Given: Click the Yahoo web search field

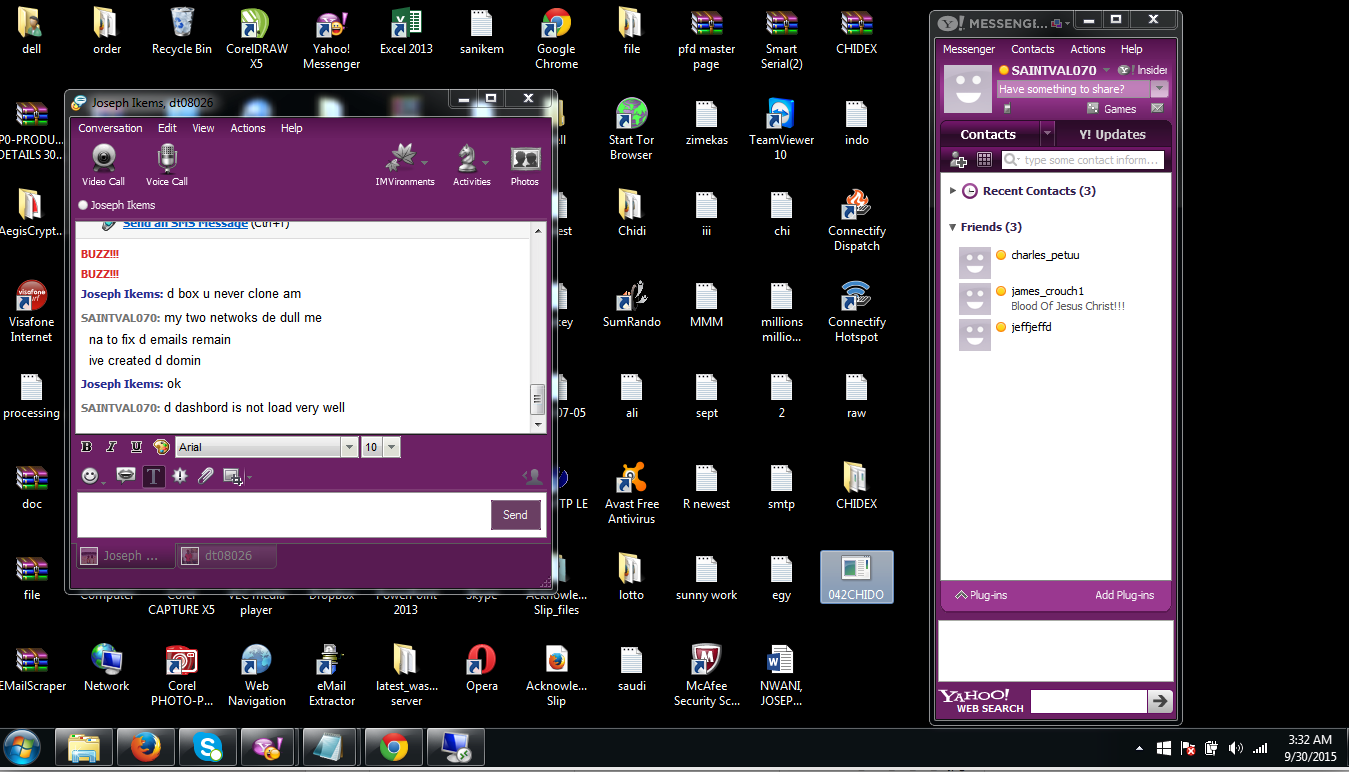Looking at the screenshot, I should point(1088,701).
